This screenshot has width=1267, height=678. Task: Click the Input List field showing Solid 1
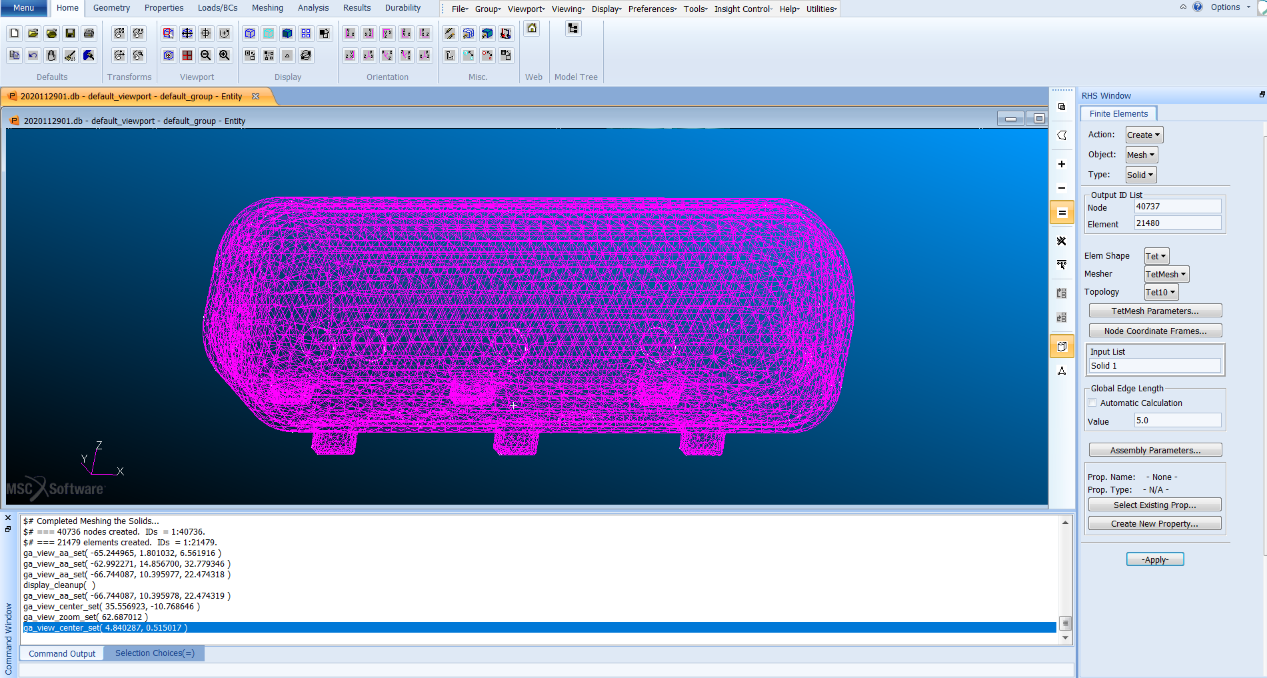click(x=1154, y=366)
